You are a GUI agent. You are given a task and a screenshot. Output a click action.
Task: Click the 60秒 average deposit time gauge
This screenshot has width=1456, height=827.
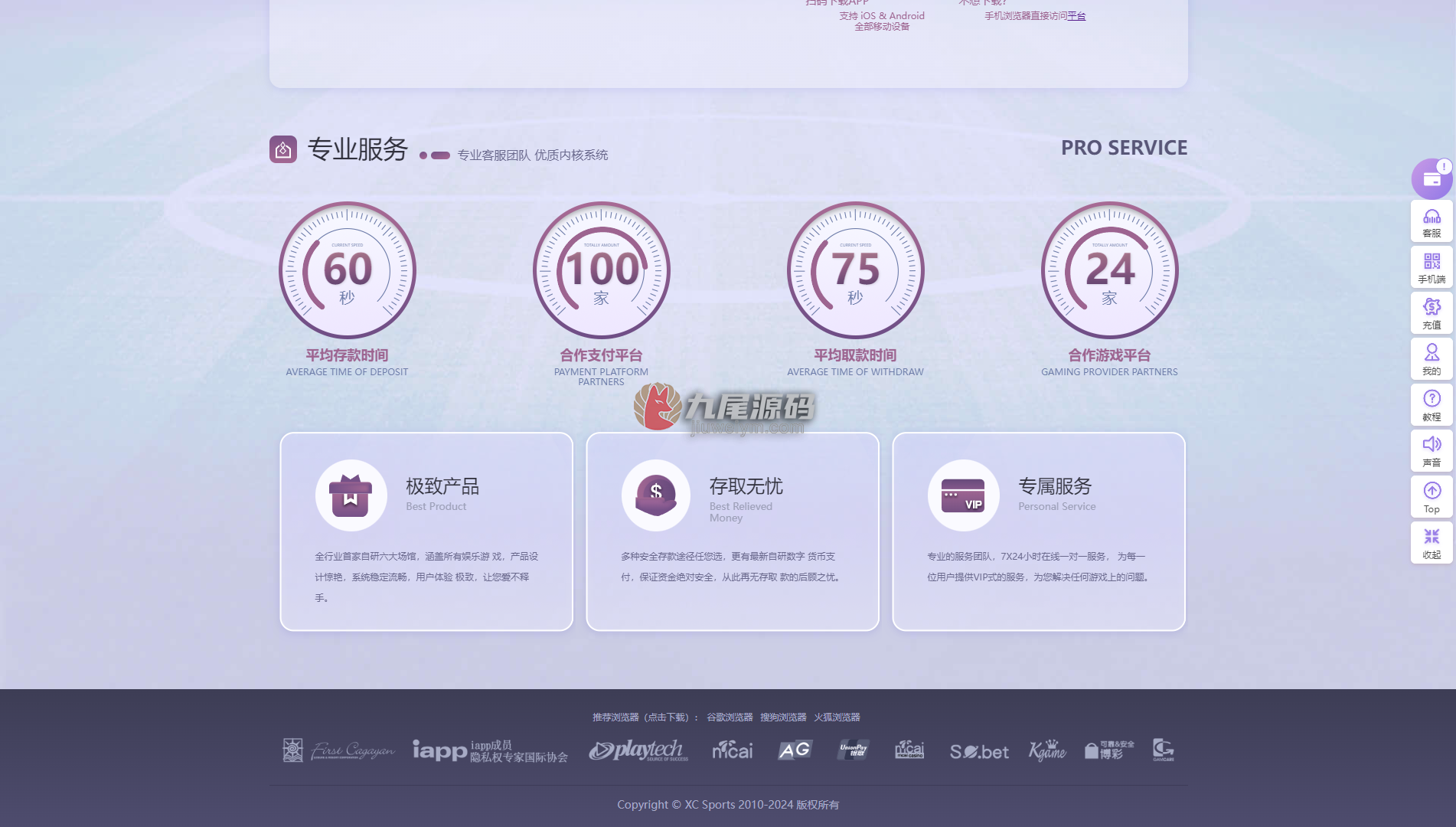[348, 270]
